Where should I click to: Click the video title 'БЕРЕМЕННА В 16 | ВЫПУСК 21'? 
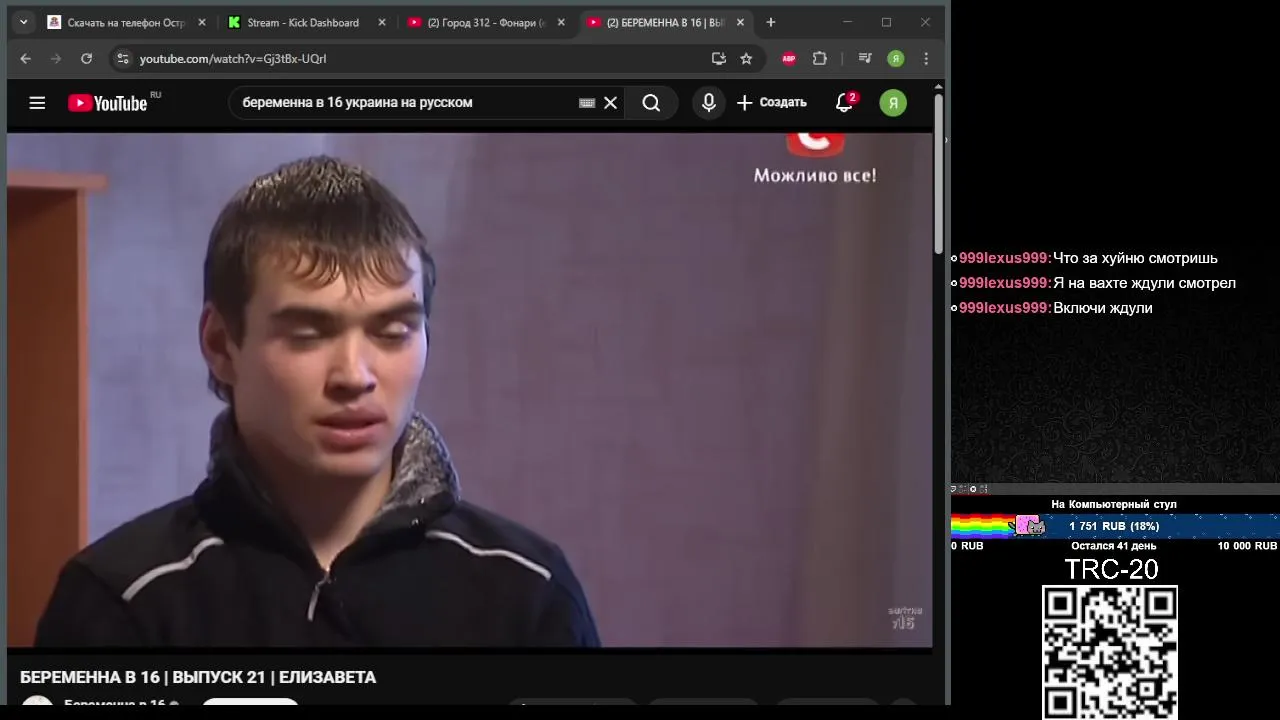(198, 677)
